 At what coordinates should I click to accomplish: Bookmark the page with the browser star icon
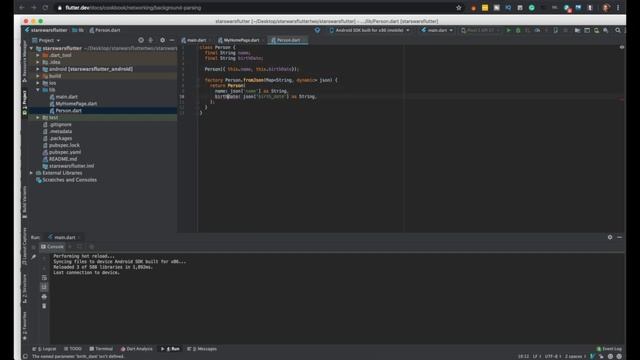[459, 8]
